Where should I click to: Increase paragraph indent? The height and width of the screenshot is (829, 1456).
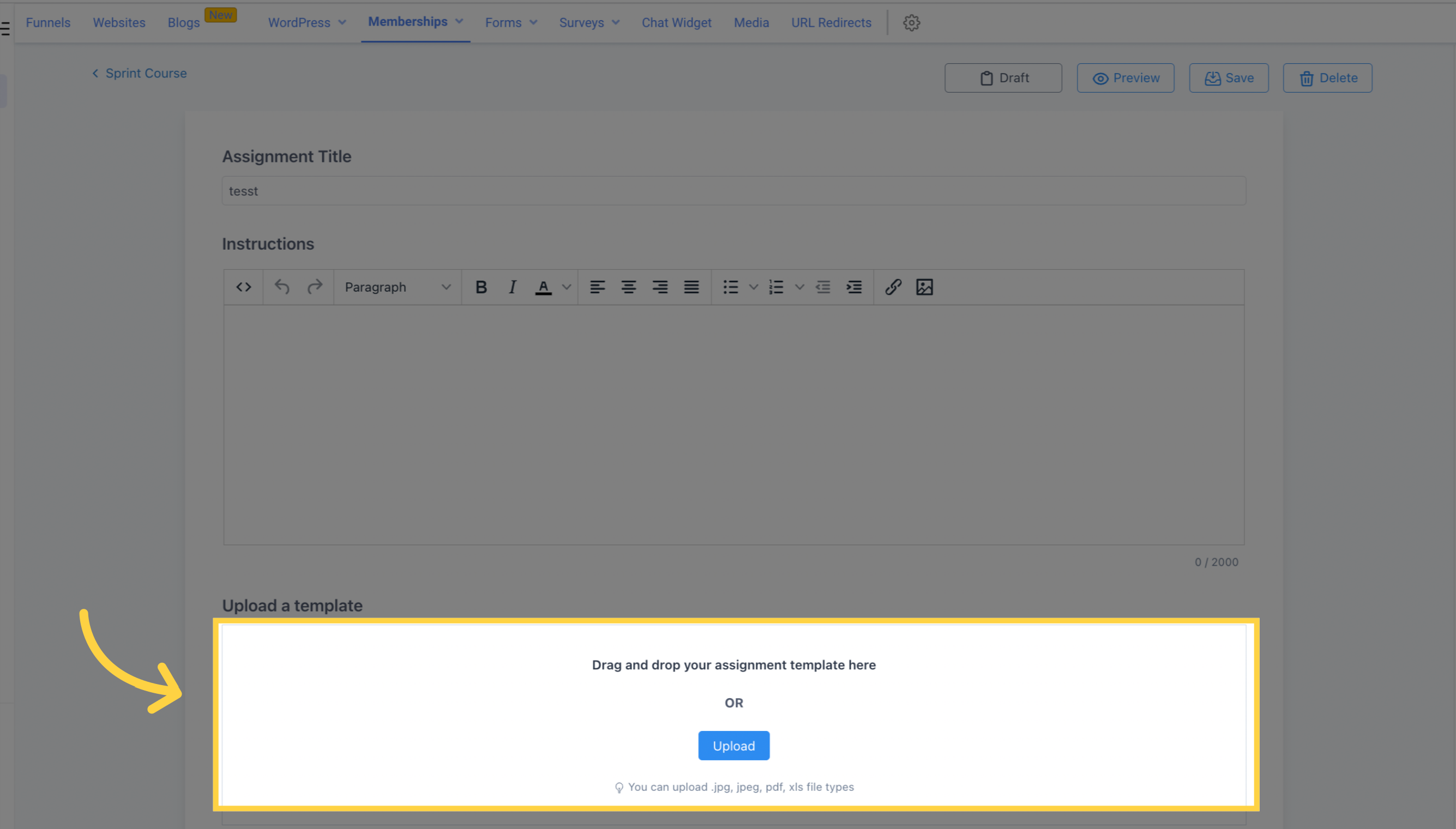854,287
